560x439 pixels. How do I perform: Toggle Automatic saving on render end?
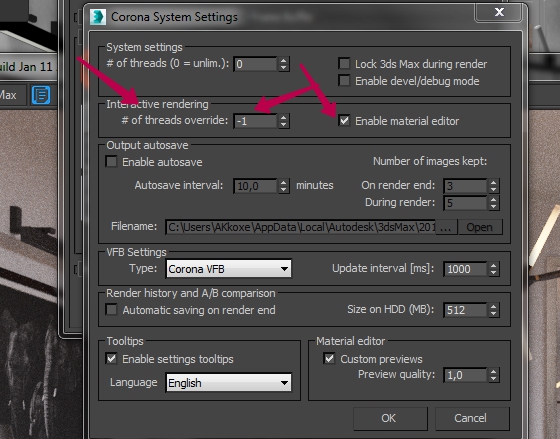tap(111, 309)
